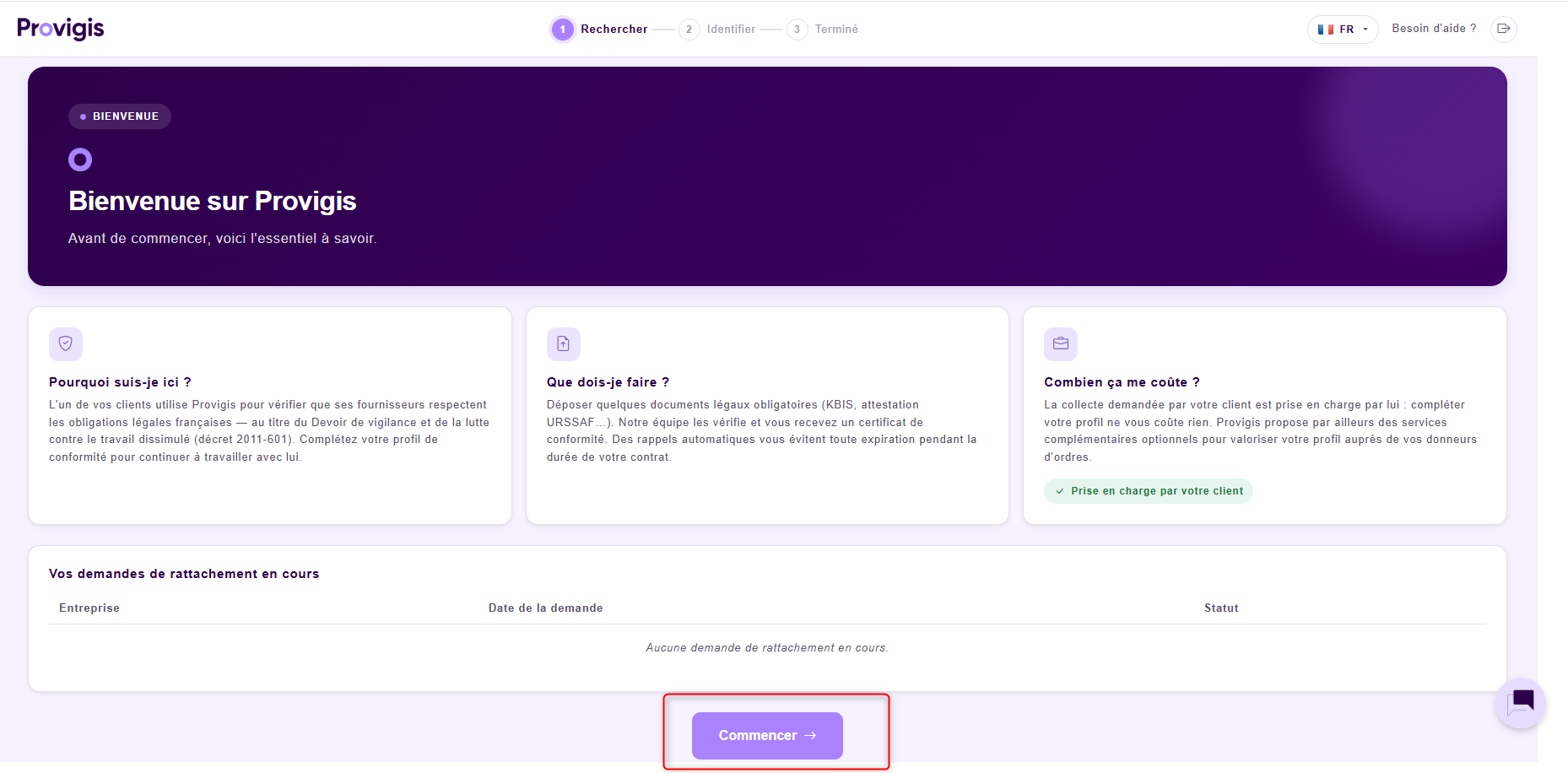Screen dimensions: 1568x773
Task: Click 'Vos demandes de rattachement en cours' heading
Action: 184,574
